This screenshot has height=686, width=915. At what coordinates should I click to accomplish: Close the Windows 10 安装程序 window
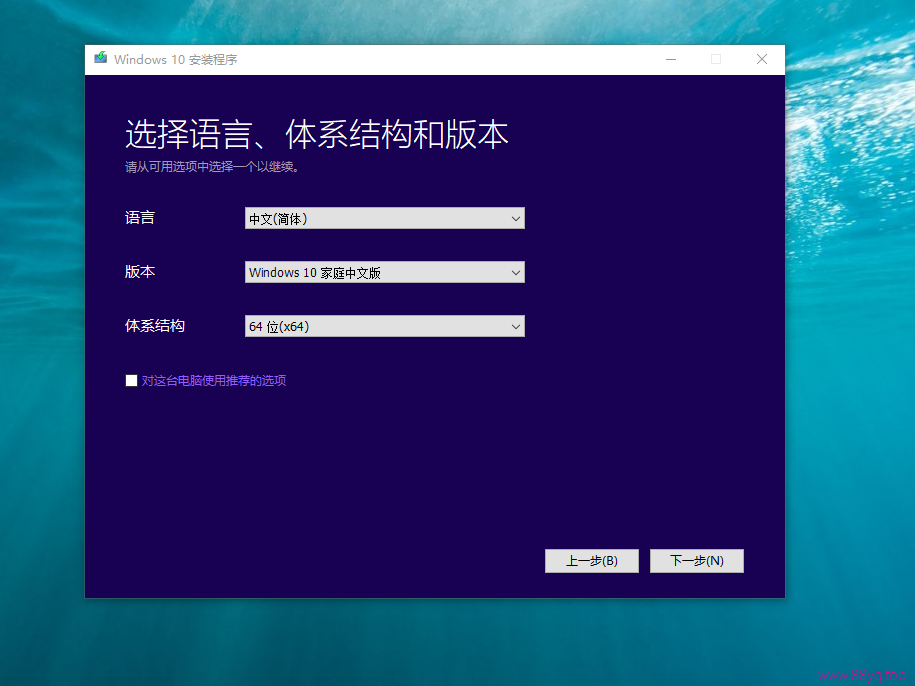click(x=762, y=60)
